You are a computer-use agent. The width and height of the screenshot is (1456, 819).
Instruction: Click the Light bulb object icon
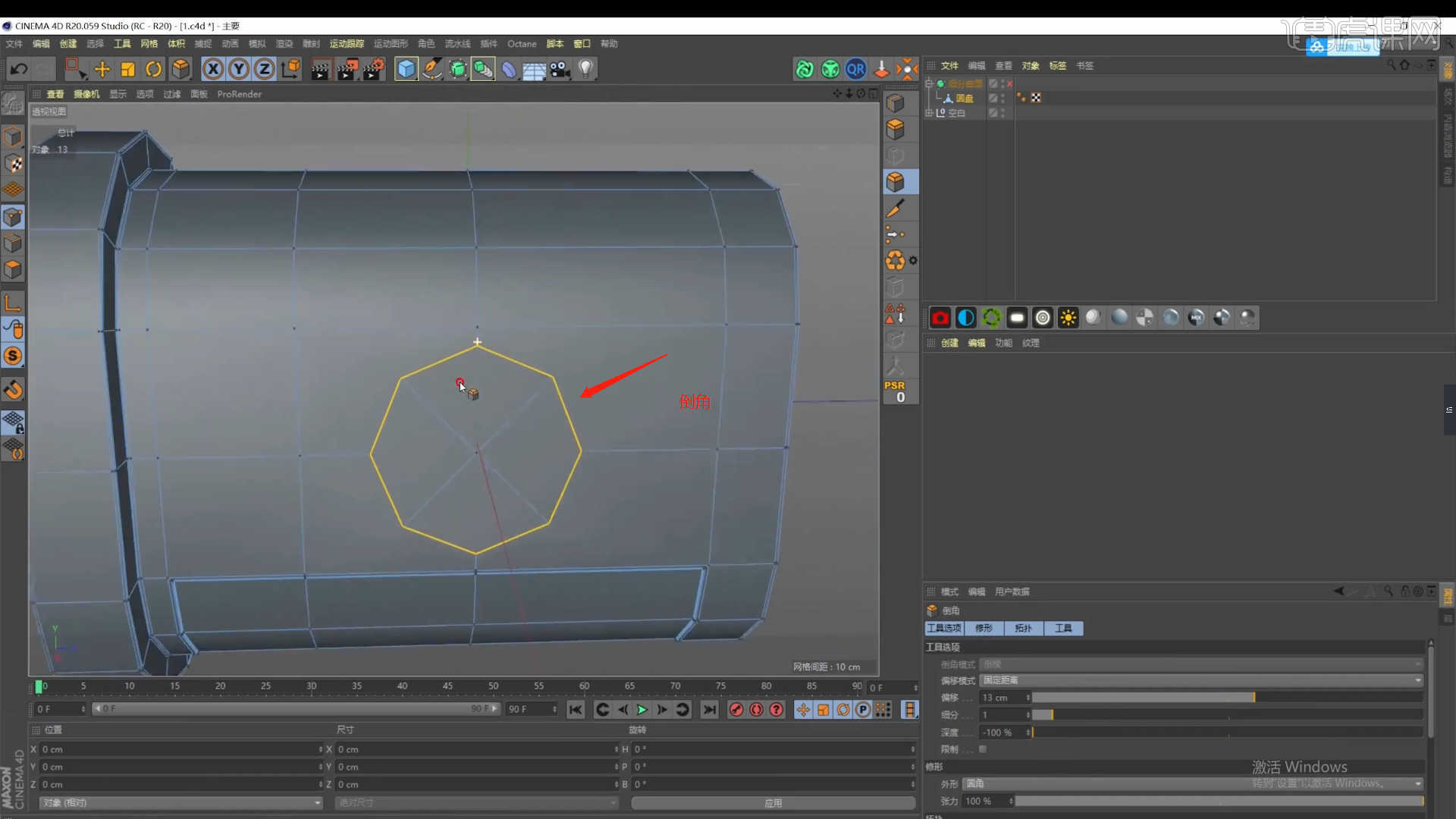[585, 70]
